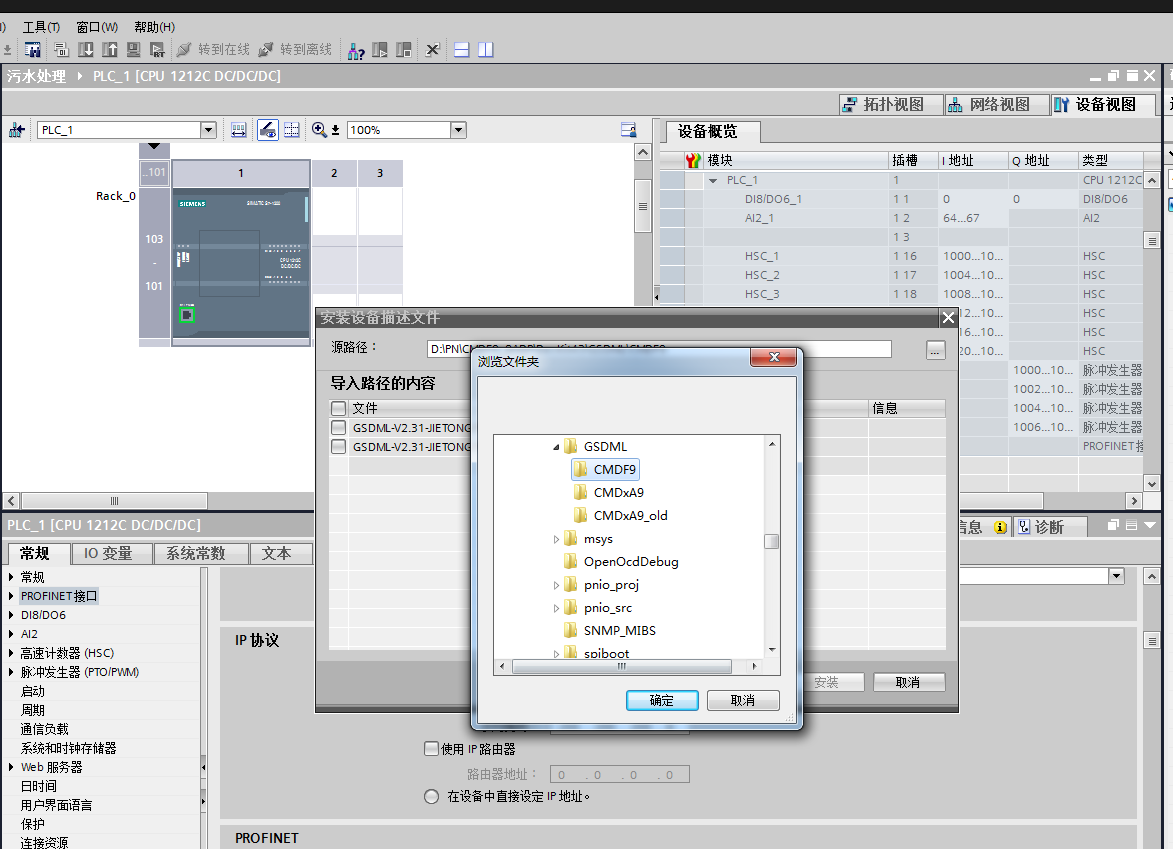Viewport: 1173px width, 849px height.
Task: Click the accessible devices icon in the toolbar
Action: coord(355,50)
